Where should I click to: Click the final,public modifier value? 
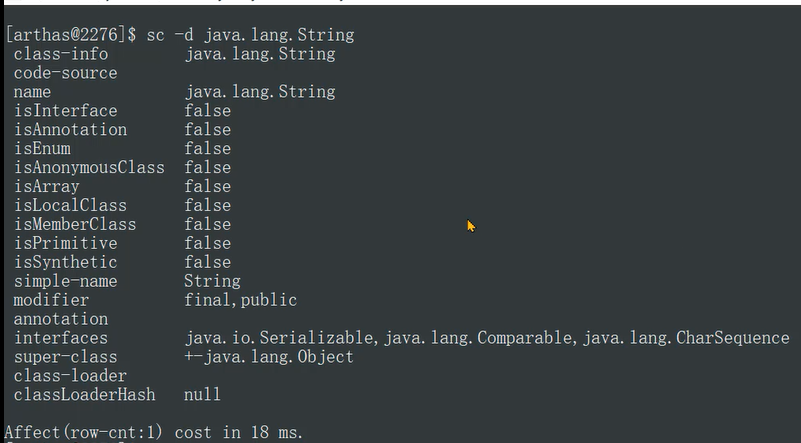pos(240,301)
